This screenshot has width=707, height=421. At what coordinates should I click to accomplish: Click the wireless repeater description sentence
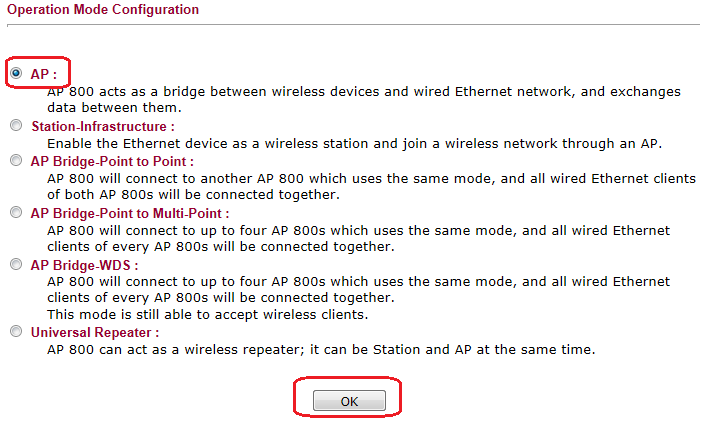pos(321,349)
